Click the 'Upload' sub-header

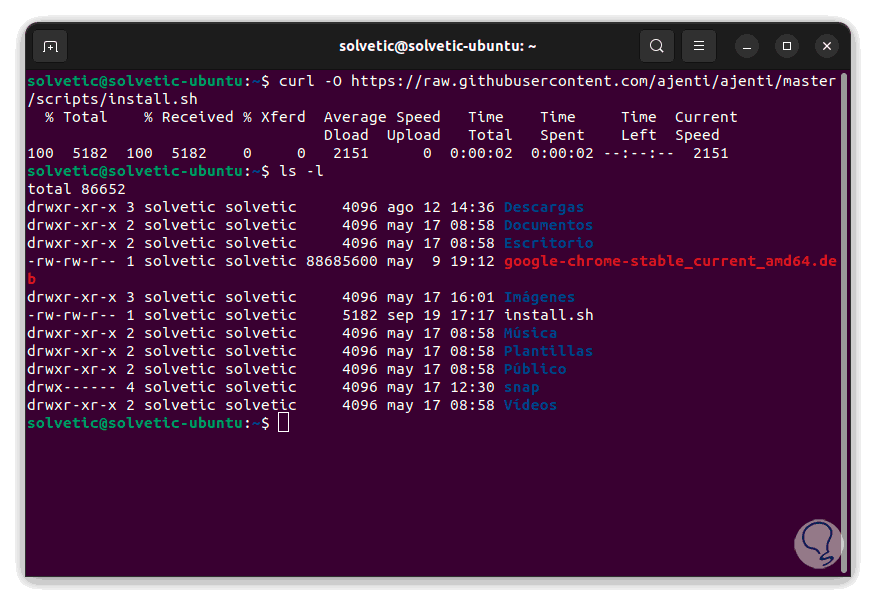pyautogui.click(x=413, y=135)
